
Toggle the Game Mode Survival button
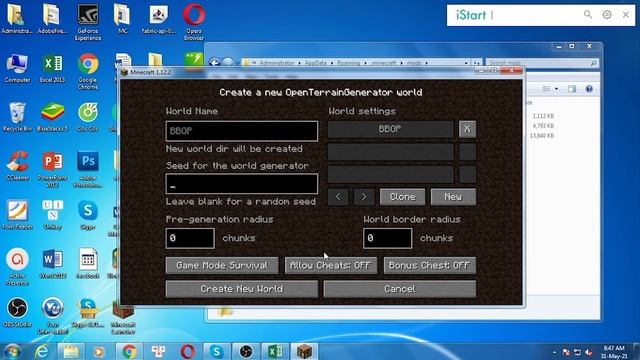pos(222,265)
